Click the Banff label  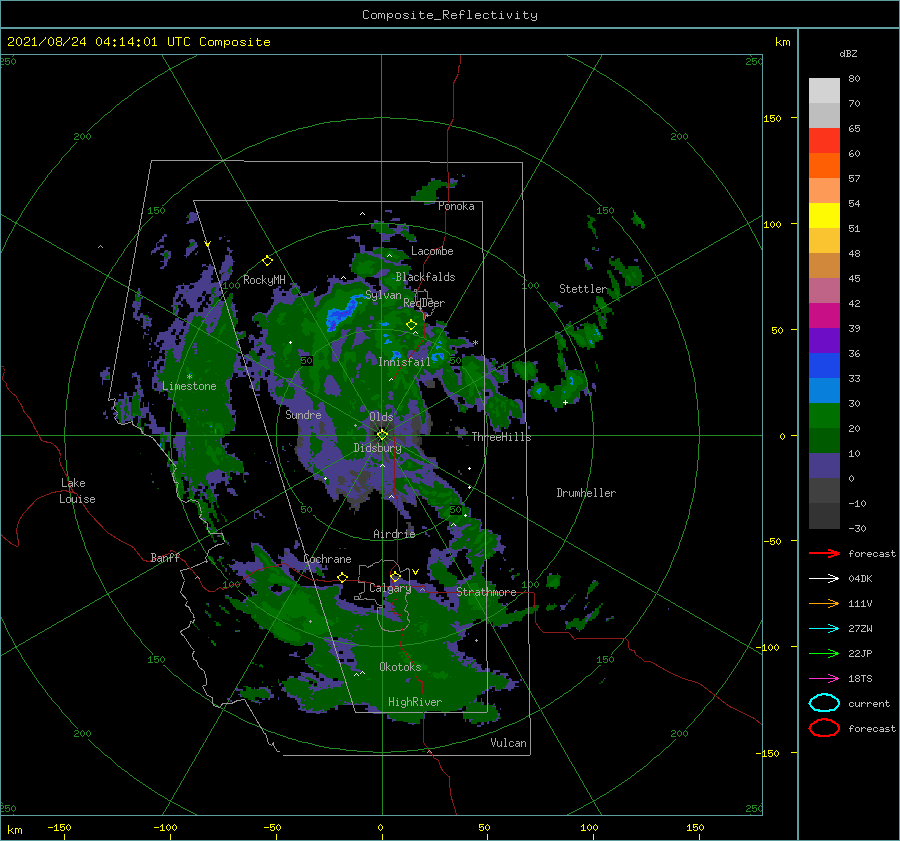165,557
